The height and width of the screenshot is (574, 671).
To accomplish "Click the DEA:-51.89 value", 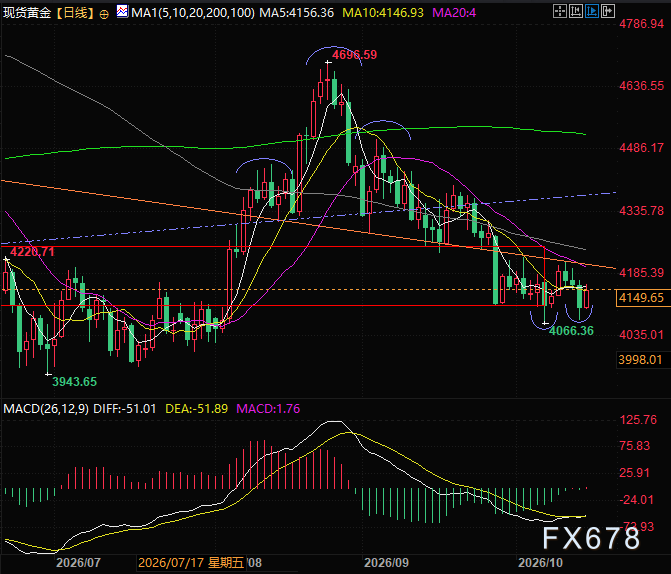I will (x=196, y=409).
